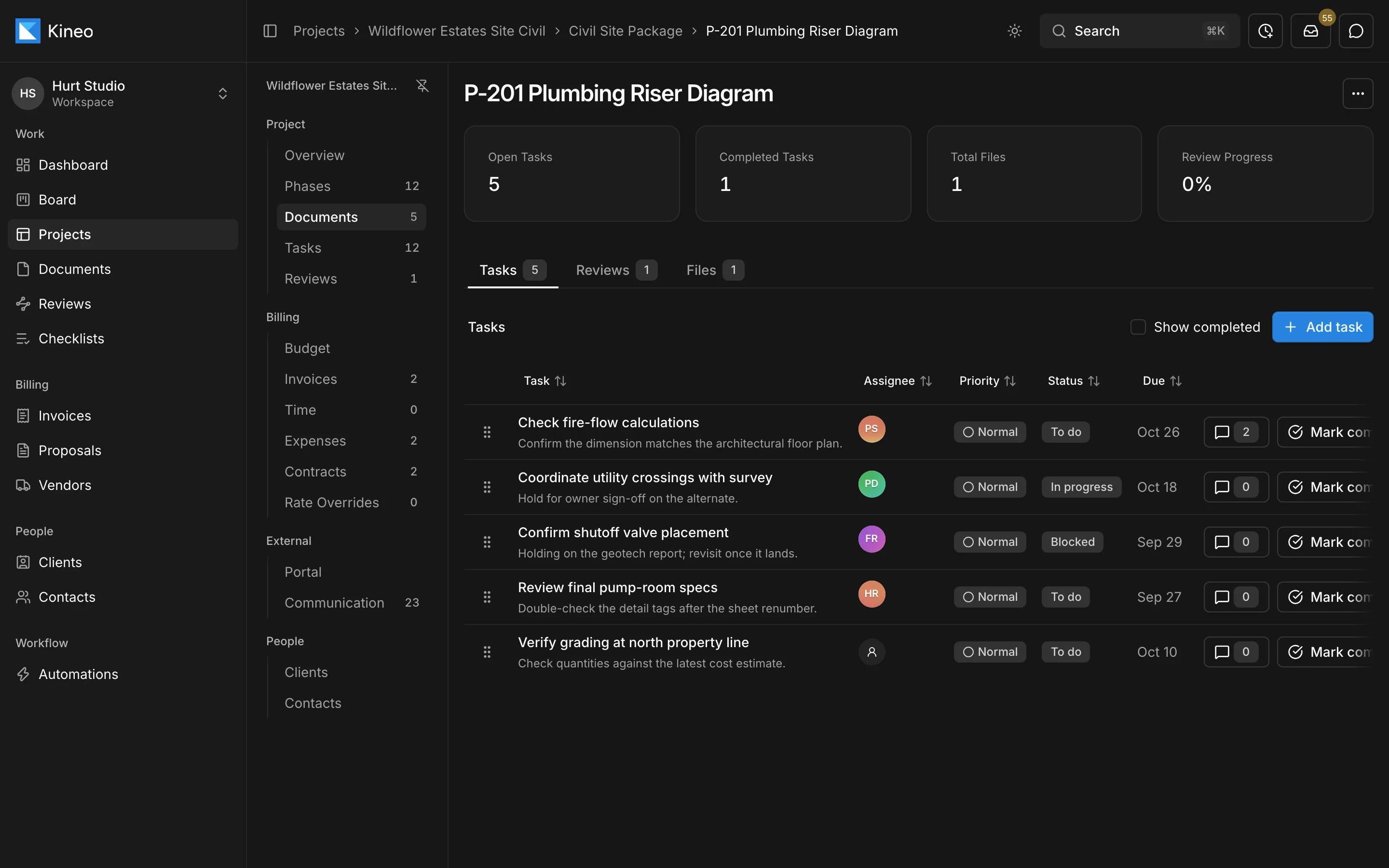Go to Civil Site Package breadcrumb
The width and height of the screenshot is (1389, 868).
625,31
